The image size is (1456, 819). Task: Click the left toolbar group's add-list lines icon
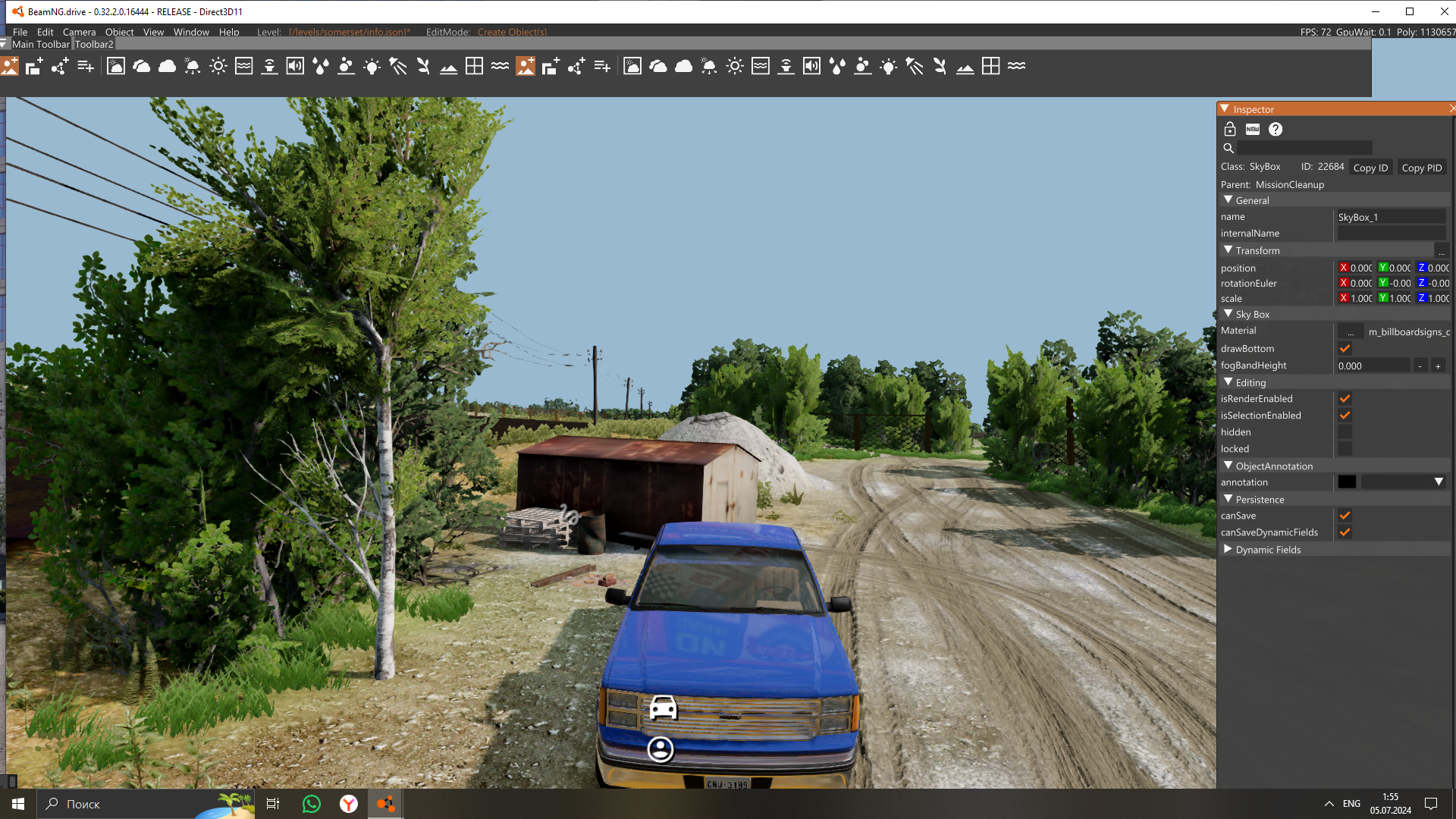(86, 67)
